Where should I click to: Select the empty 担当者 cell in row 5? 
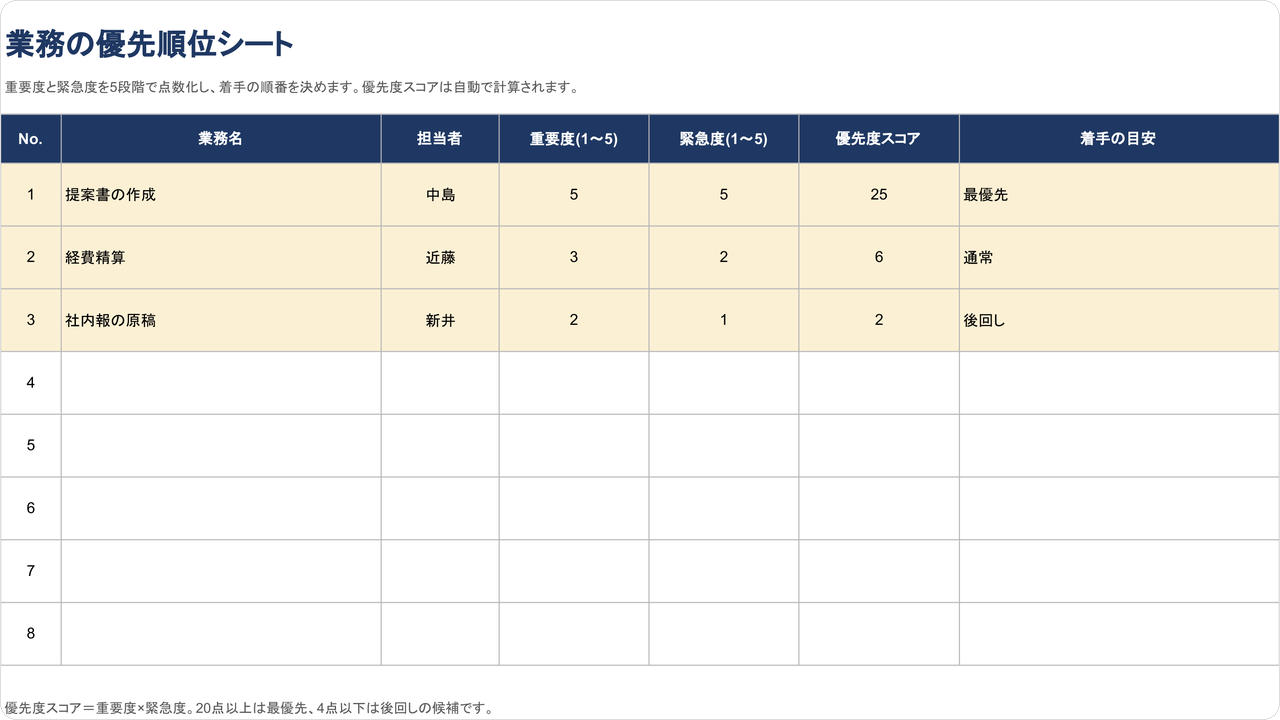[x=440, y=446]
